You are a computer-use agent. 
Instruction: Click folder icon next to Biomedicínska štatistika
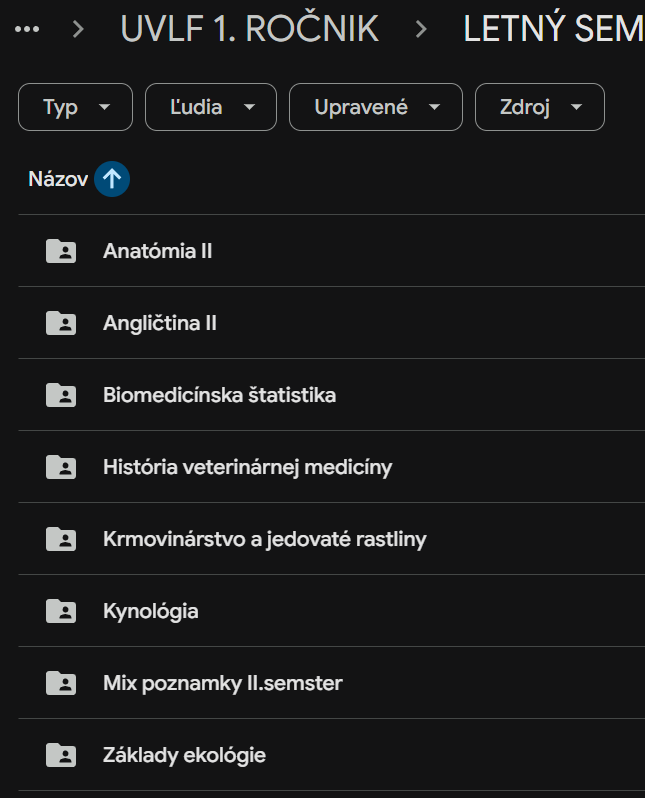pyautogui.click(x=61, y=395)
